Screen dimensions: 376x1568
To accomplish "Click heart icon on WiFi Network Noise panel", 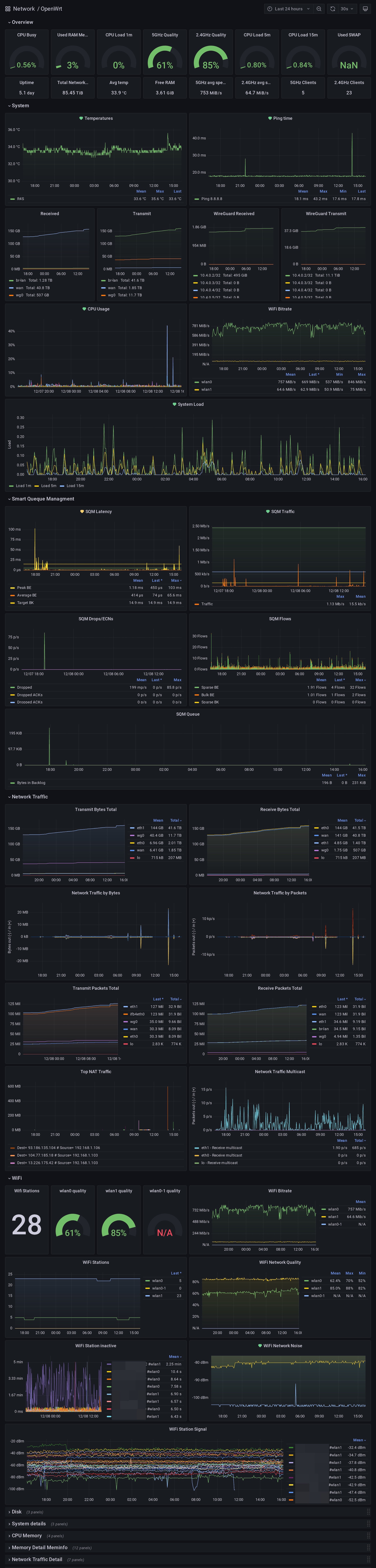I will [260, 1346].
